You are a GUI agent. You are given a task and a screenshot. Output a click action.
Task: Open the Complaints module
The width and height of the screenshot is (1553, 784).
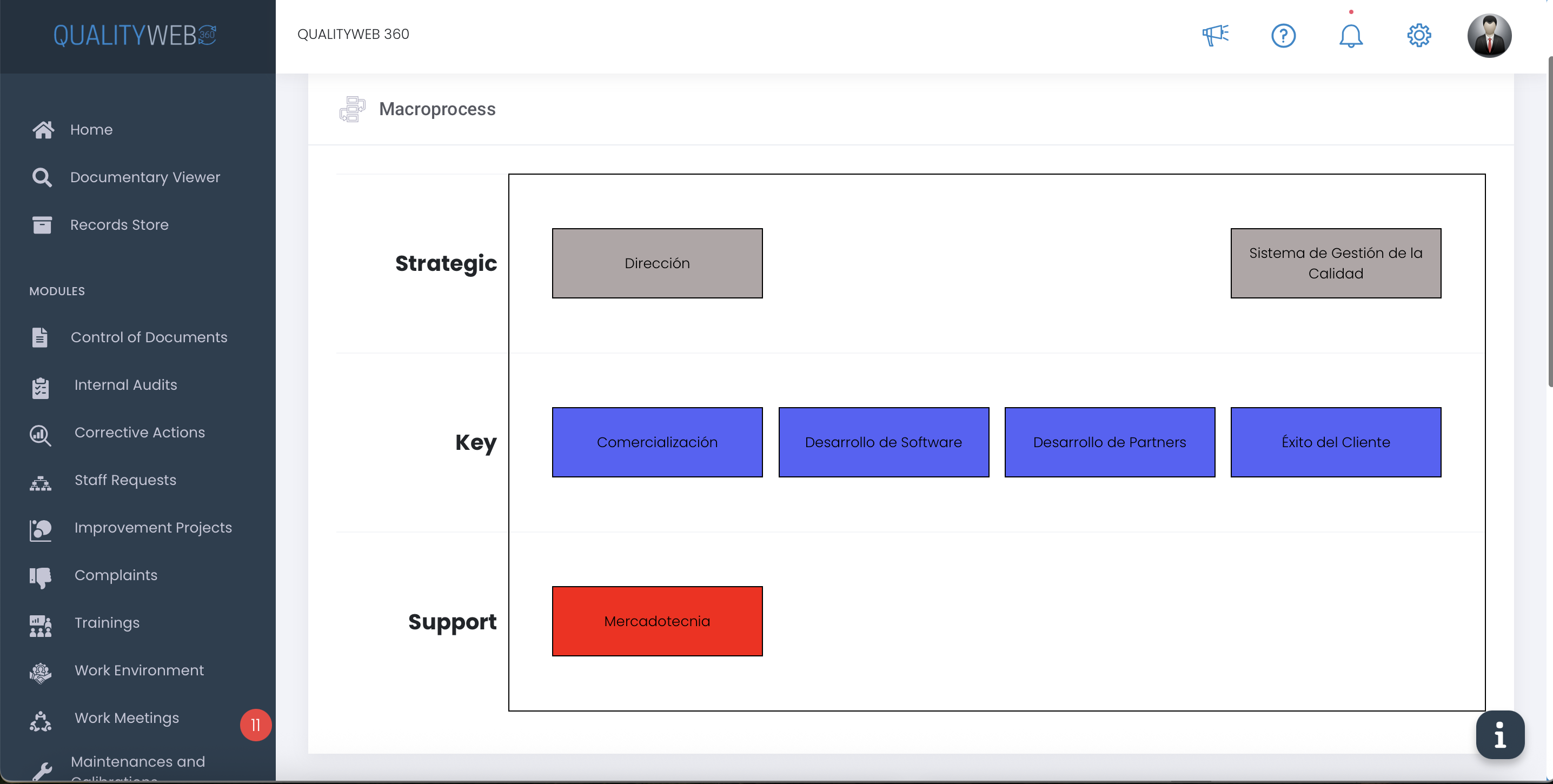(x=116, y=575)
